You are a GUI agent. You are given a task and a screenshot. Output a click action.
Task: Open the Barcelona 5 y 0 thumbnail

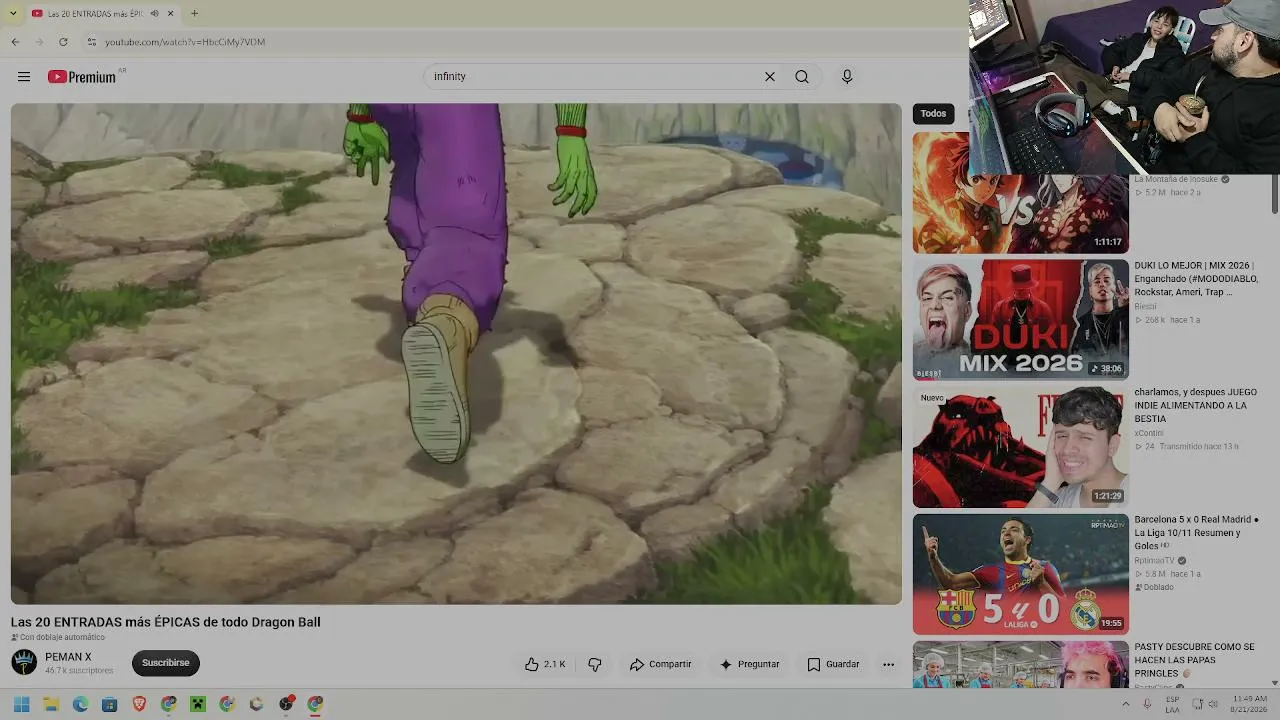[1021, 574]
